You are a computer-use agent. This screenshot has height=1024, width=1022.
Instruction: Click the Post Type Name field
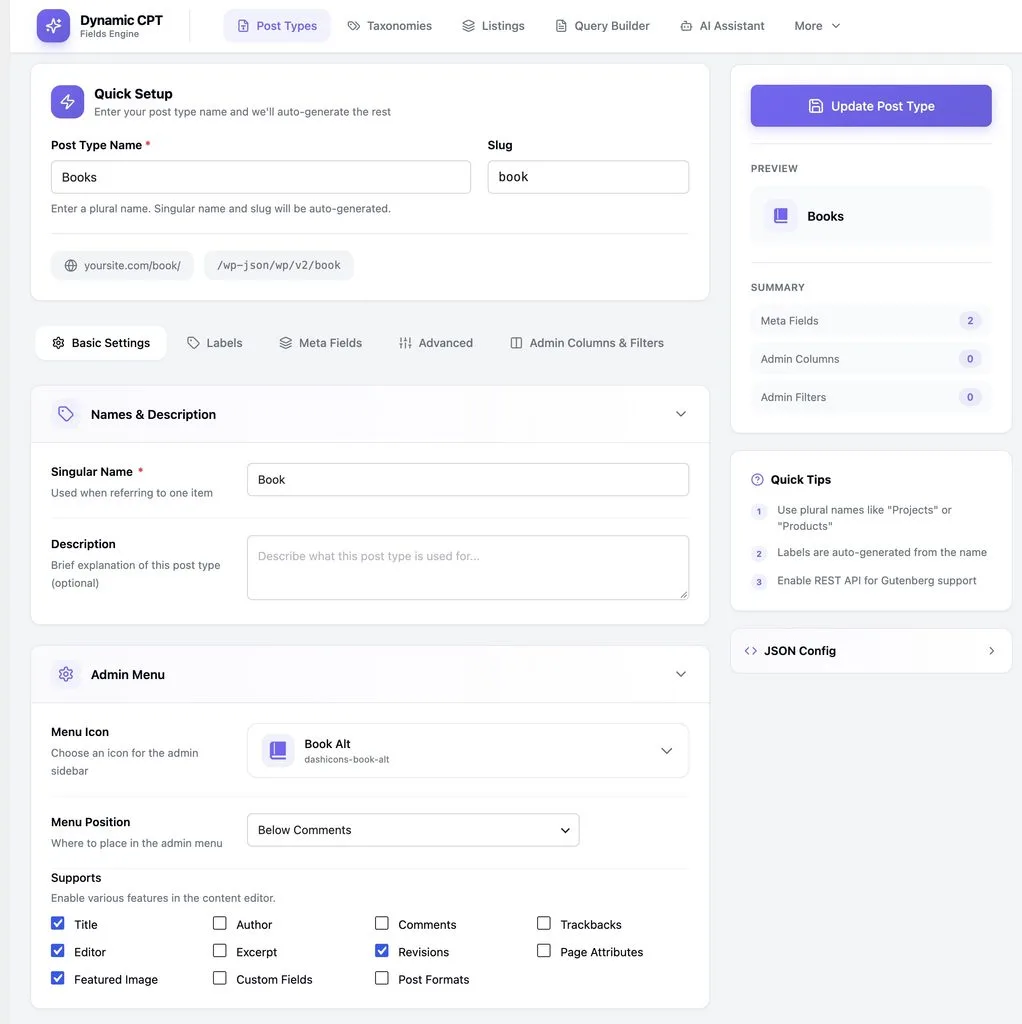[261, 177]
